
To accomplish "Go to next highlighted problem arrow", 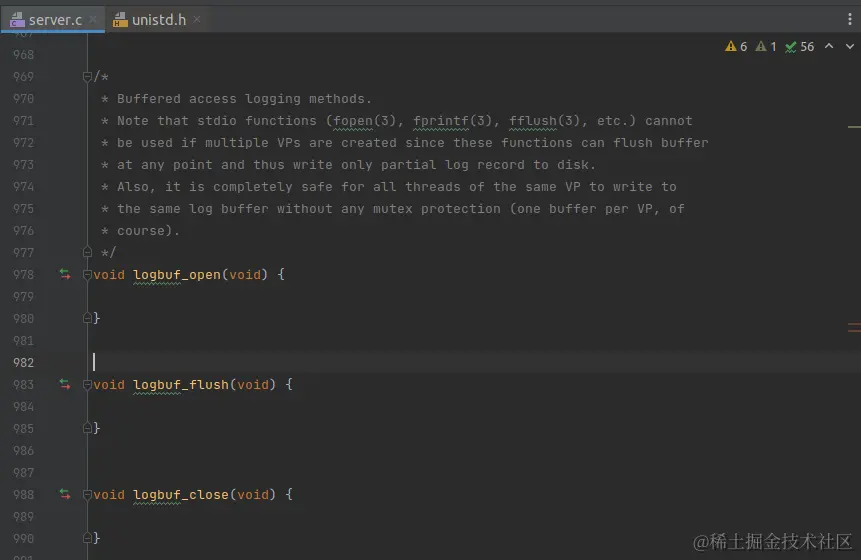I will pyautogui.click(x=849, y=47).
